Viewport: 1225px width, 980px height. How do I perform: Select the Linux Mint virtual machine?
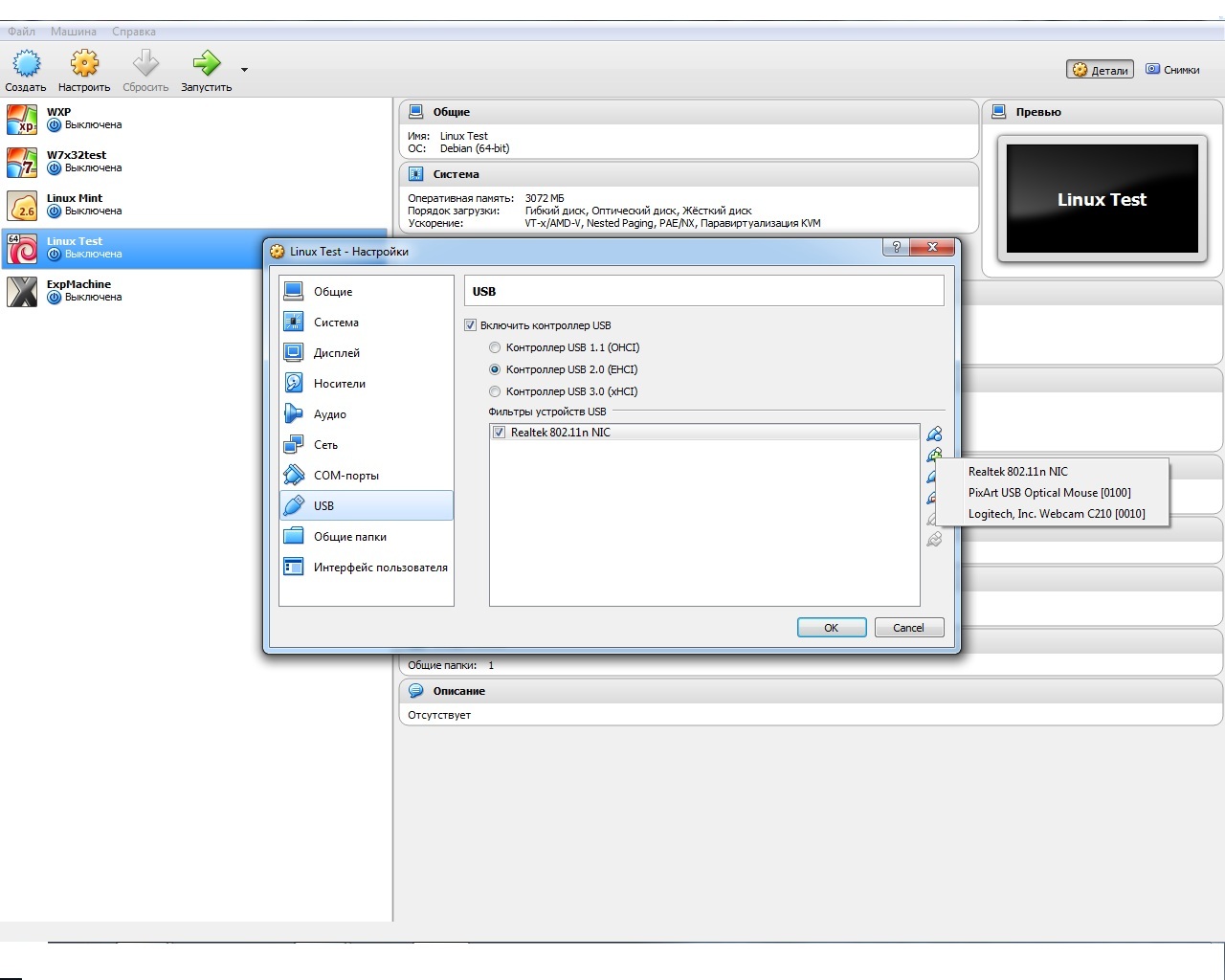tap(196, 205)
